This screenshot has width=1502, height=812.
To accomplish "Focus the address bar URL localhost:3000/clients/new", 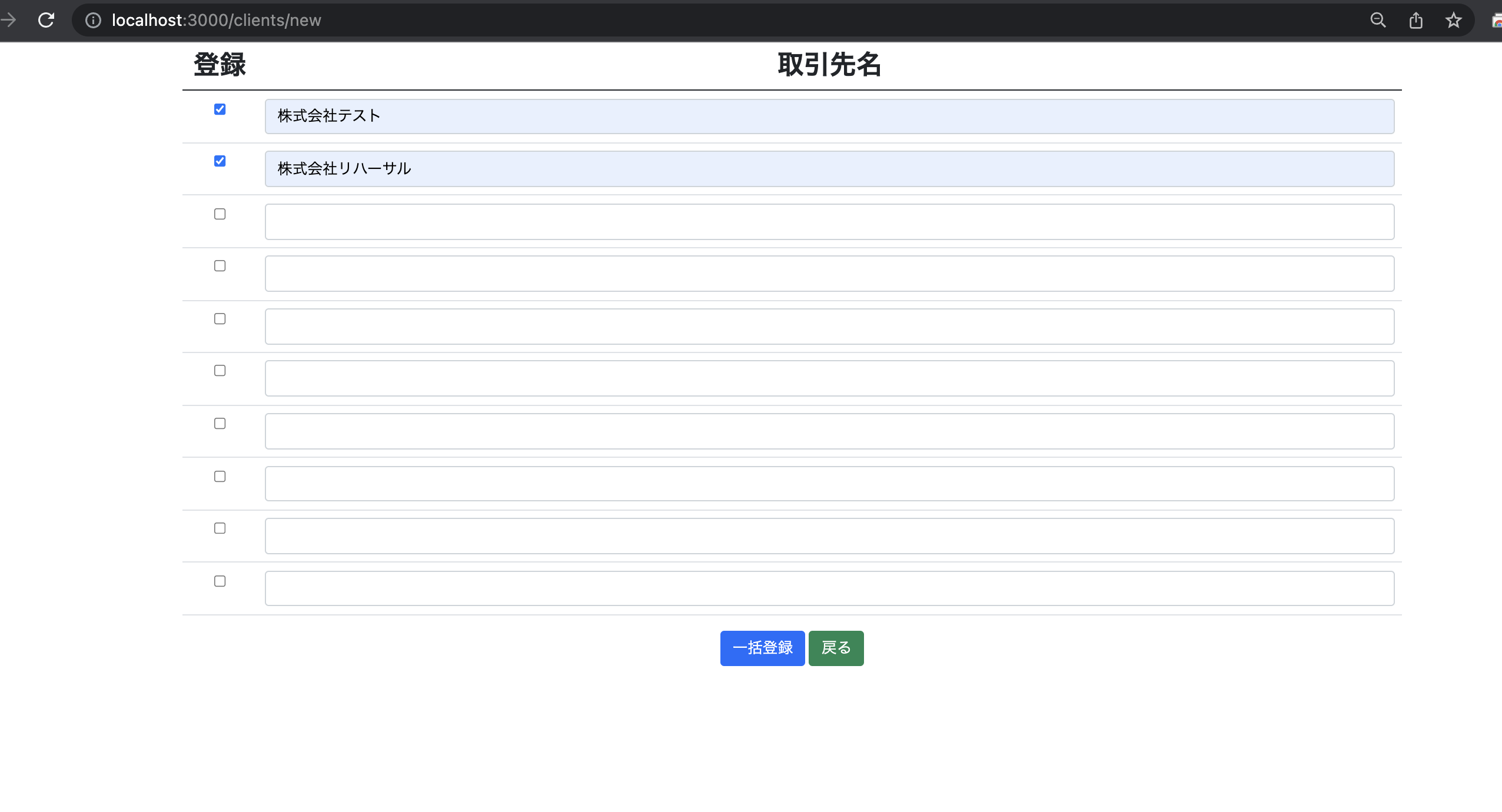I will tap(216, 21).
